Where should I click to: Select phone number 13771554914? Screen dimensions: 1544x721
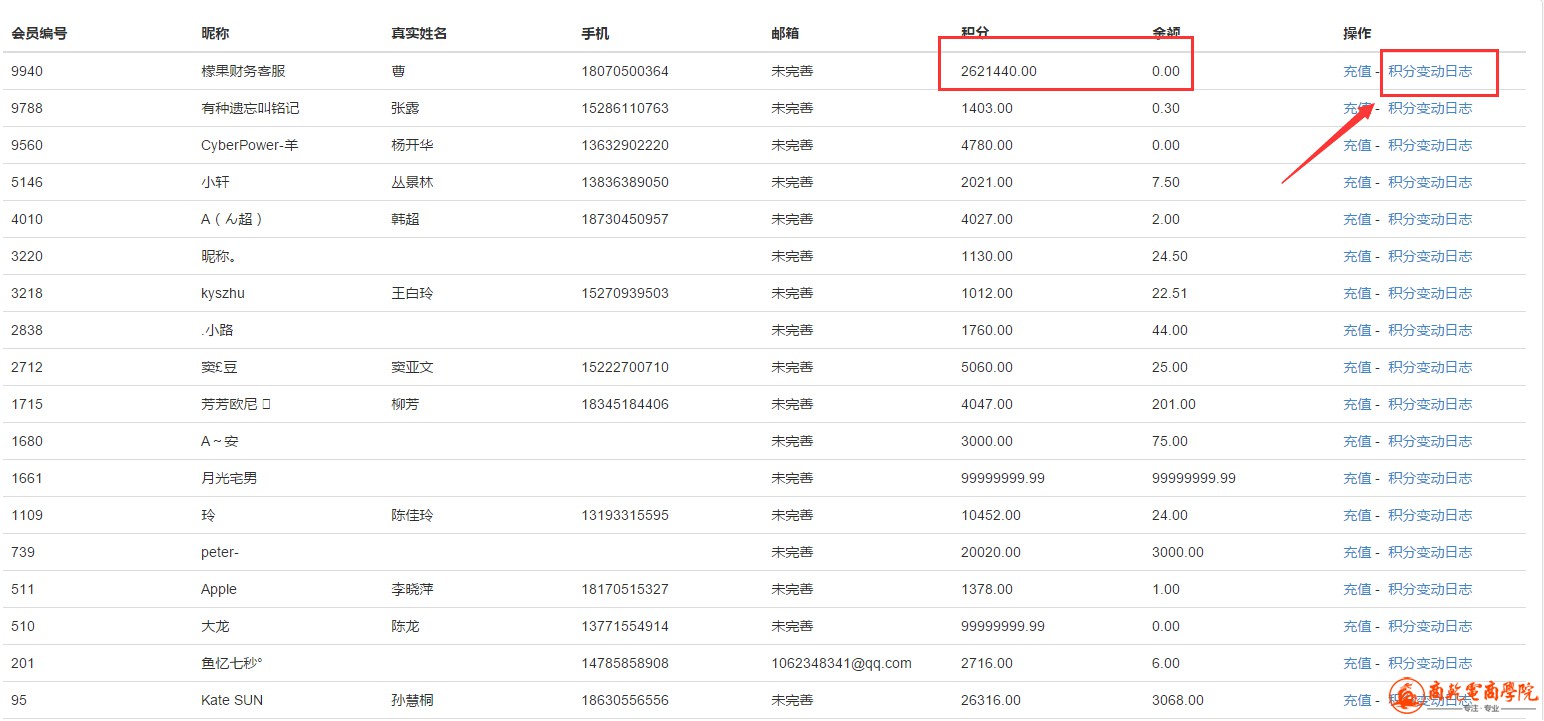625,626
